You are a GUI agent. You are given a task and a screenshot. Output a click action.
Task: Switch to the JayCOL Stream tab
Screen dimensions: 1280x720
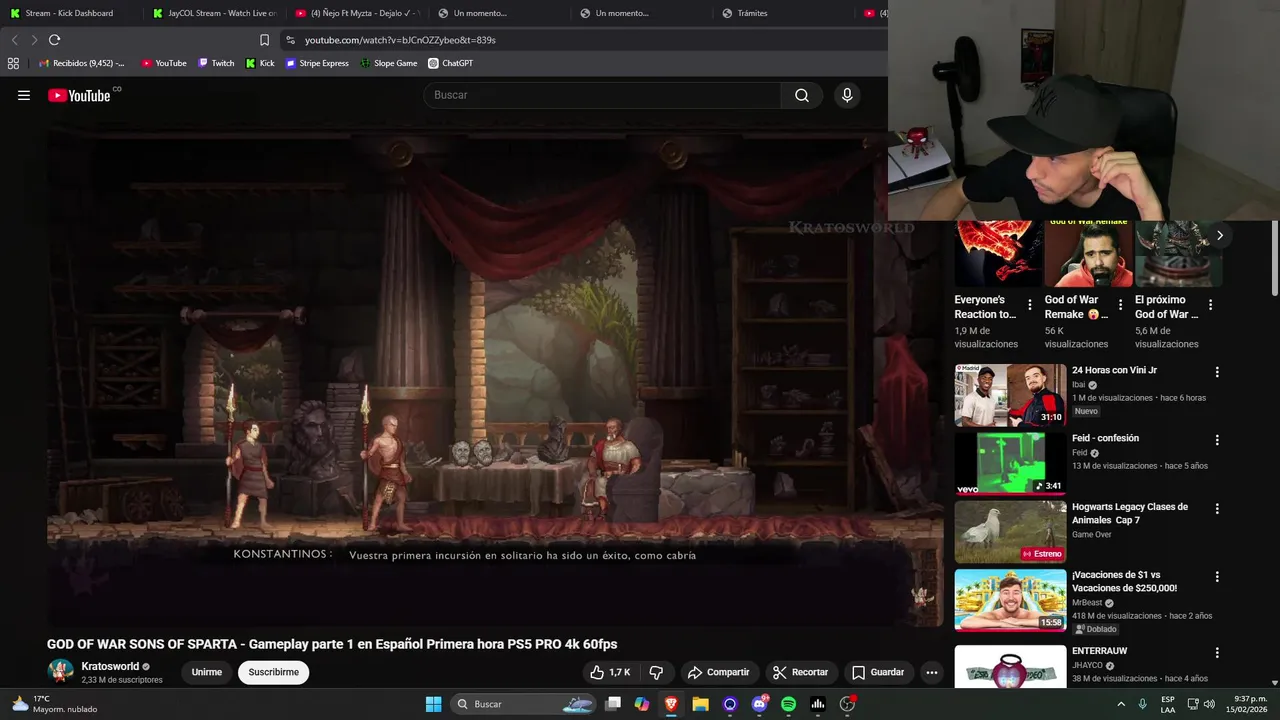pos(214,13)
